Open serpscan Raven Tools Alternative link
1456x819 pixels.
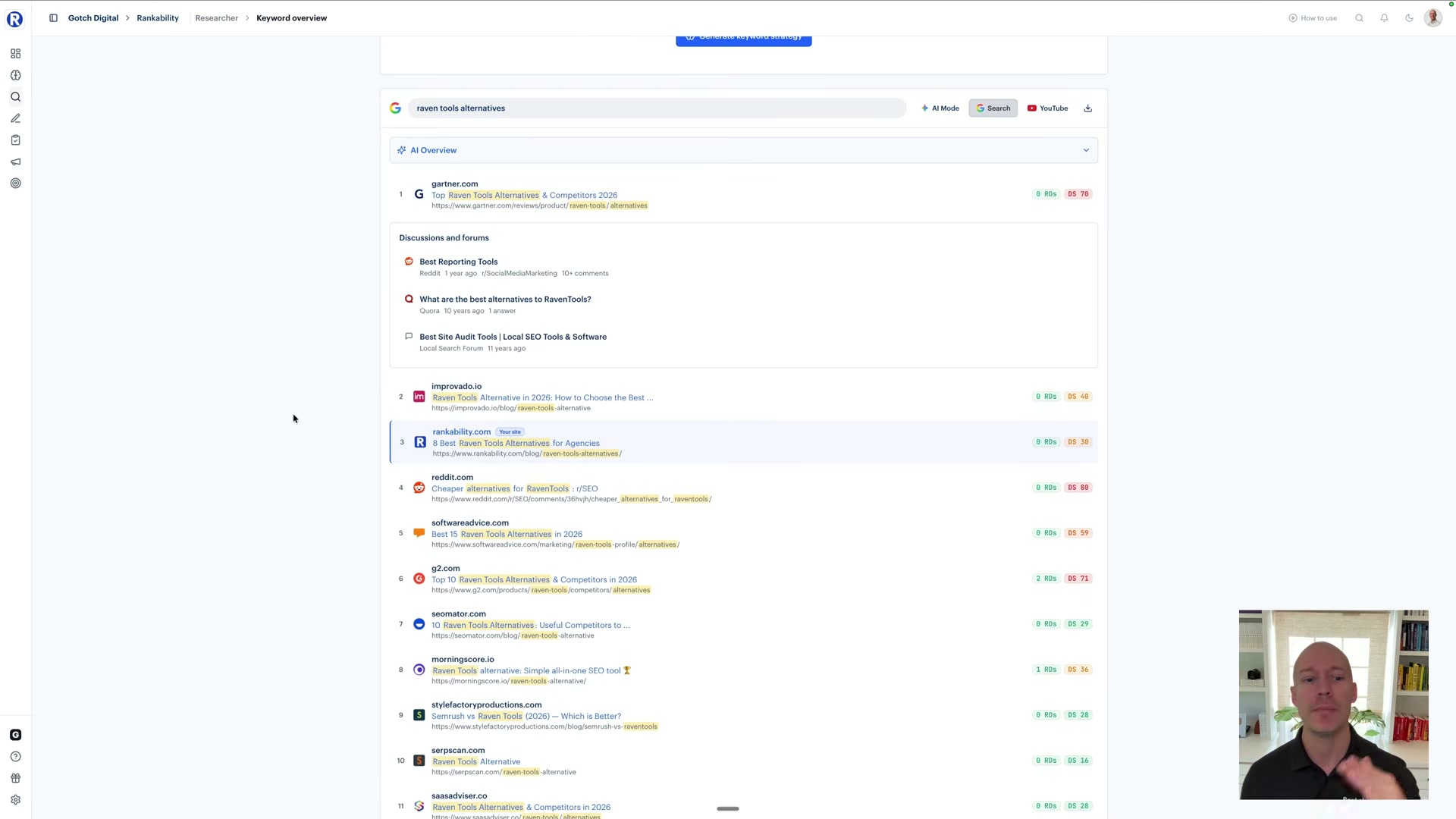[x=476, y=761]
